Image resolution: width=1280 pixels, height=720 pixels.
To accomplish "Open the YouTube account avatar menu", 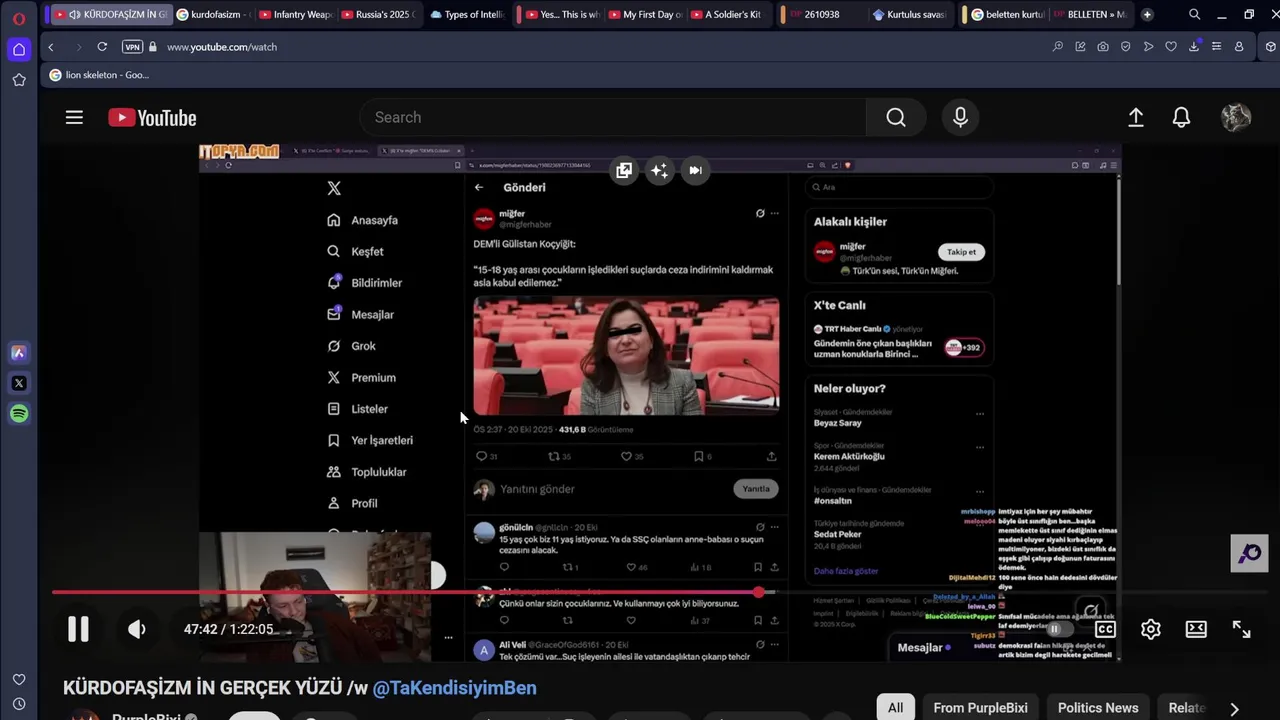I will pos(1236,117).
